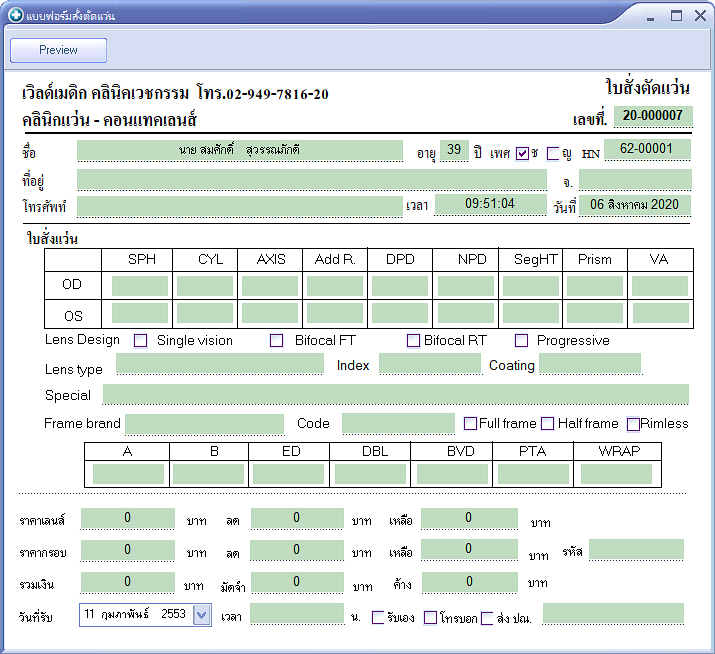The height and width of the screenshot is (654, 715).
Task: Check the โทรบอก checkbox
Action: click(x=430, y=618)
